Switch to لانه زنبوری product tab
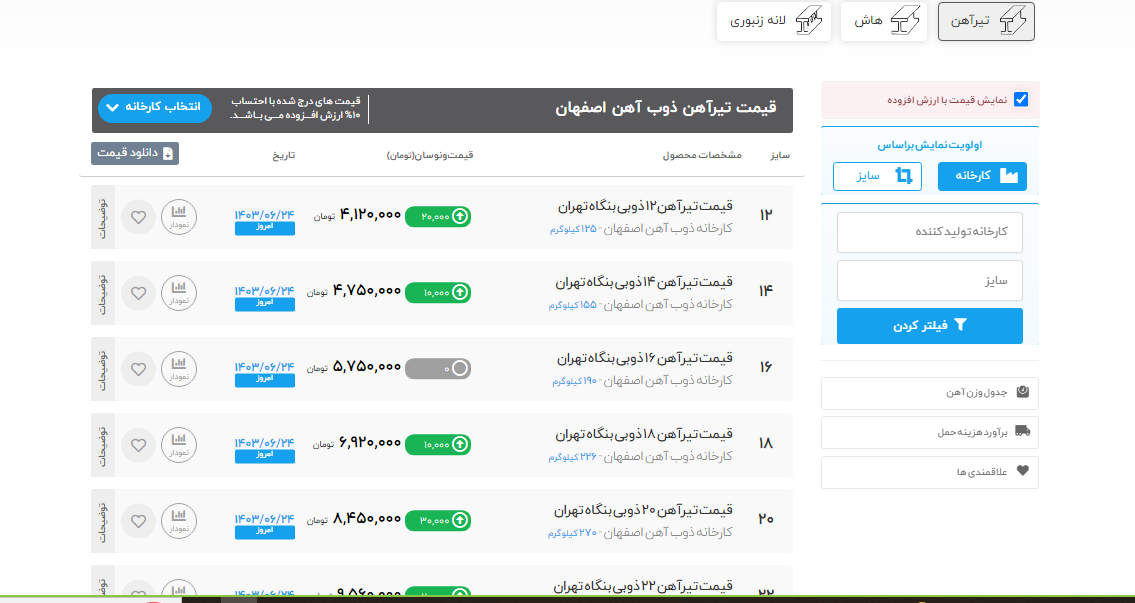 [774, 21]
